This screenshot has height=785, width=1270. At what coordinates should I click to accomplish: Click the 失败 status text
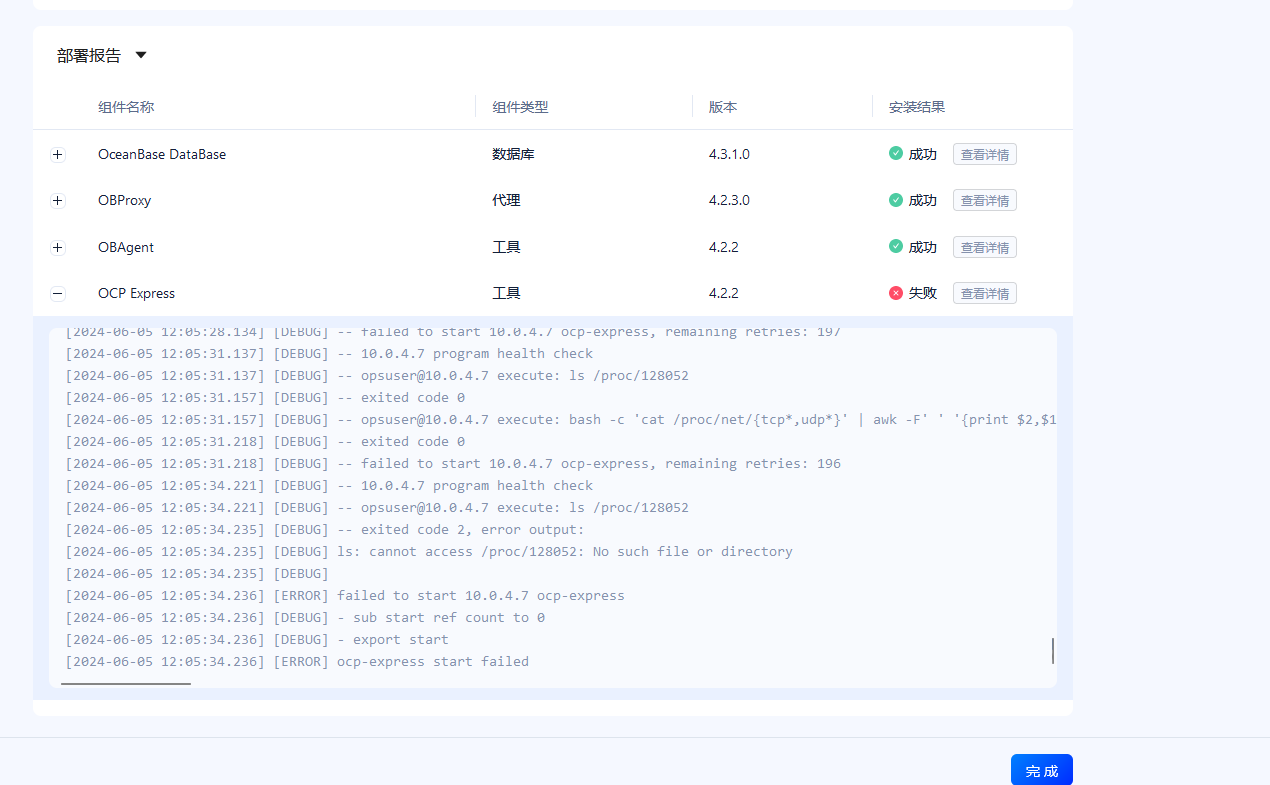[923, 293]
